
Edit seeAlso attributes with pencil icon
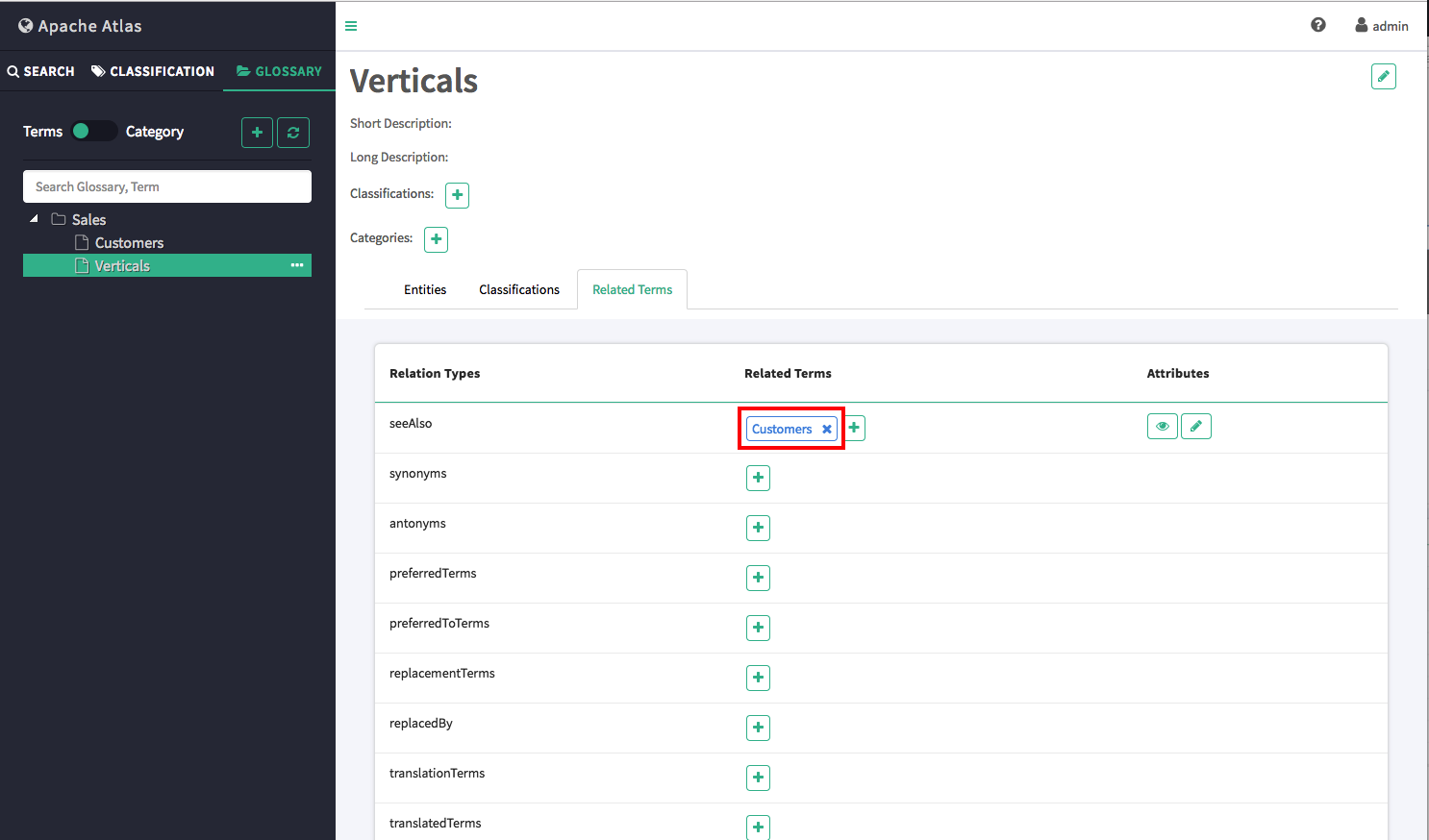pyautogui.click(x=1195, y=426)
